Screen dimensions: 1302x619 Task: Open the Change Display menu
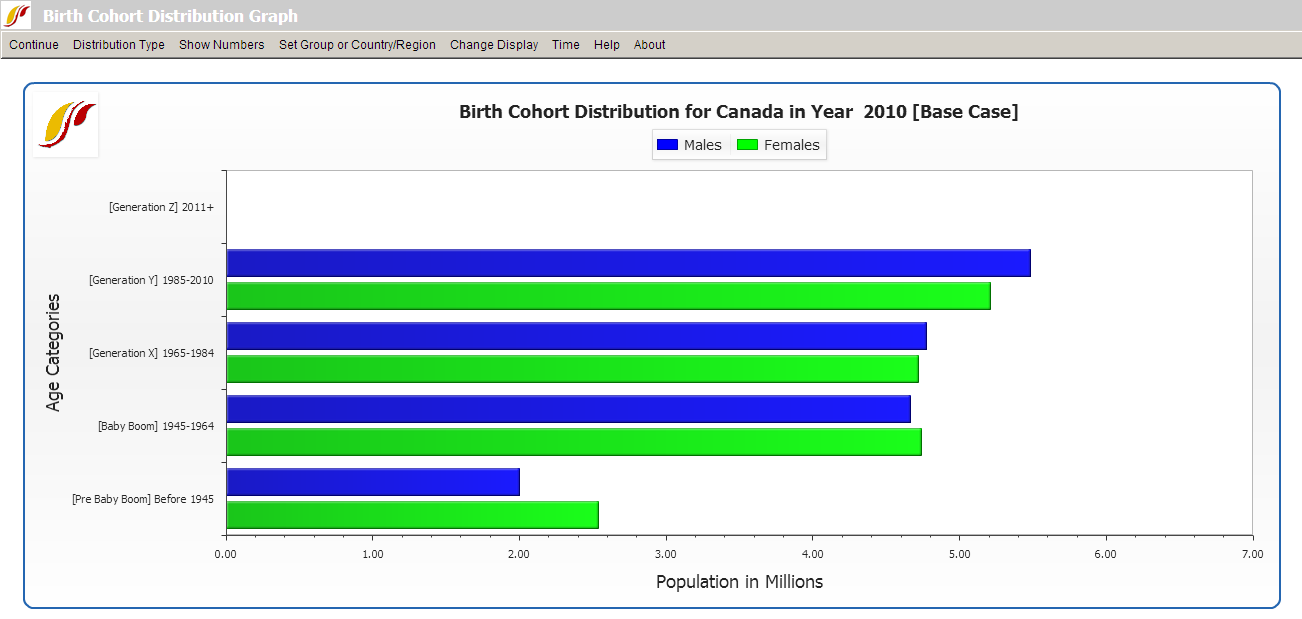click(x=494, y=44)
